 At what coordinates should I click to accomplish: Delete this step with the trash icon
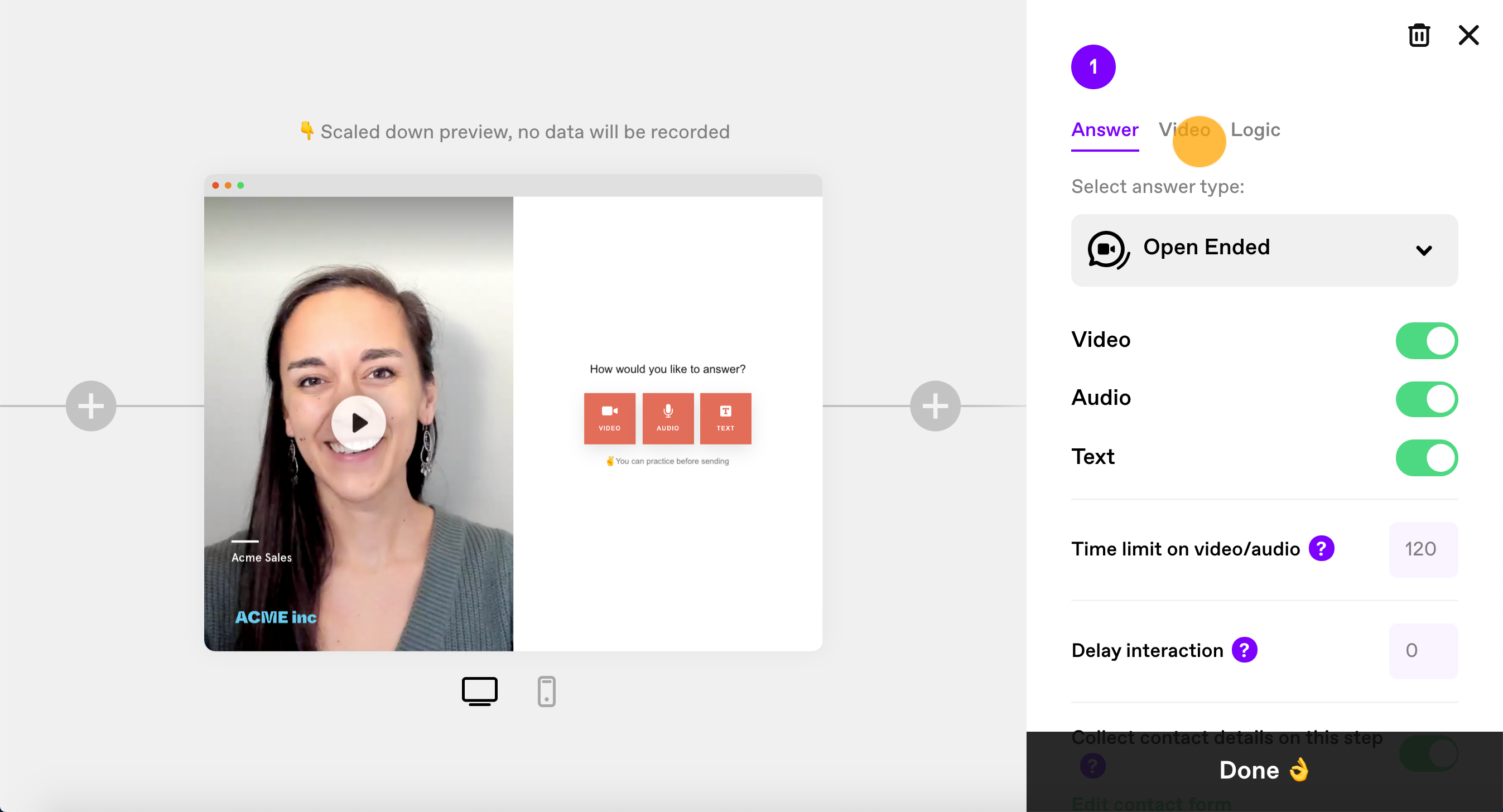(1418, 35)
